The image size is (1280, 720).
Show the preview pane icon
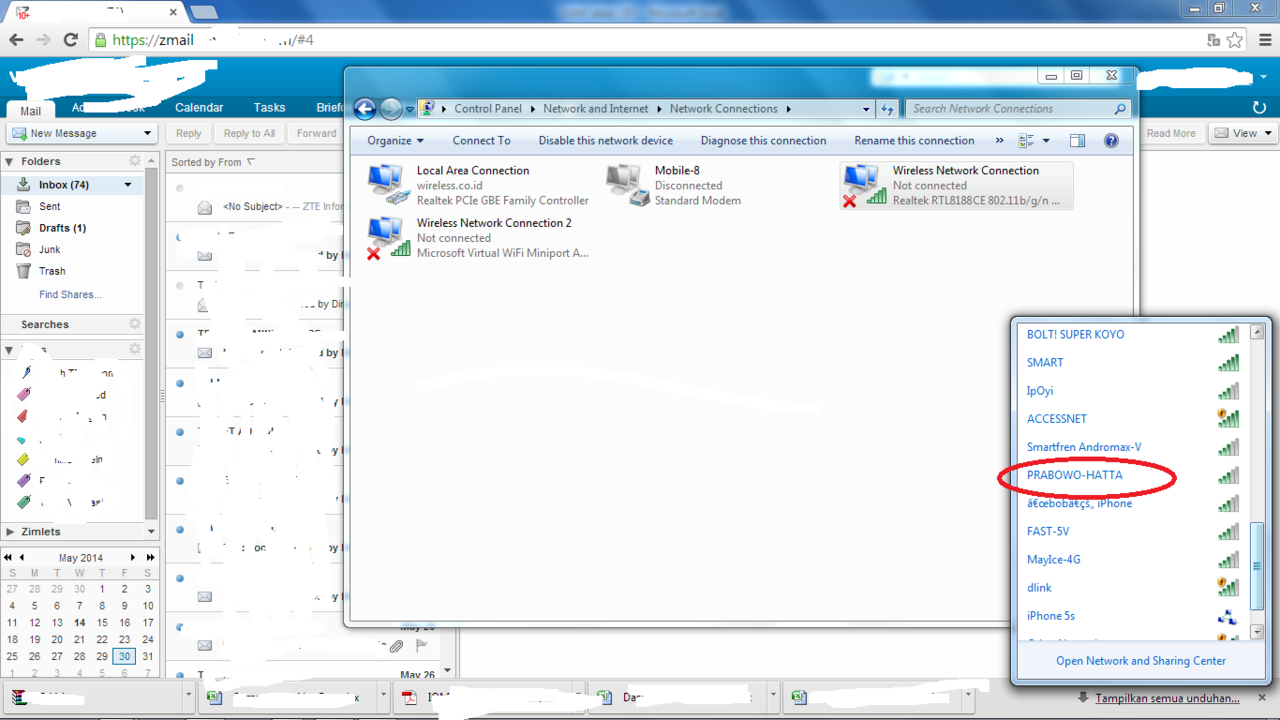(x=1077, y=141)
